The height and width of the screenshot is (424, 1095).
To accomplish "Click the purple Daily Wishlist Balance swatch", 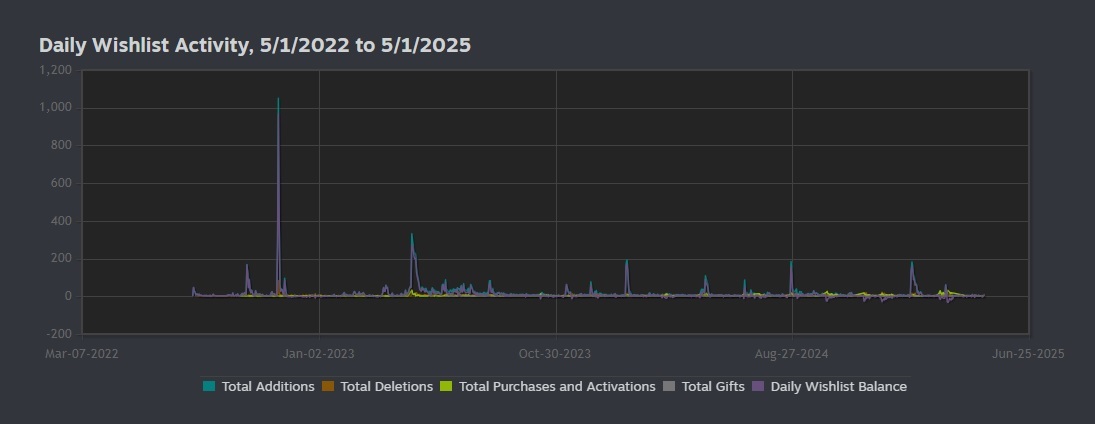I will tap(758, 386).
